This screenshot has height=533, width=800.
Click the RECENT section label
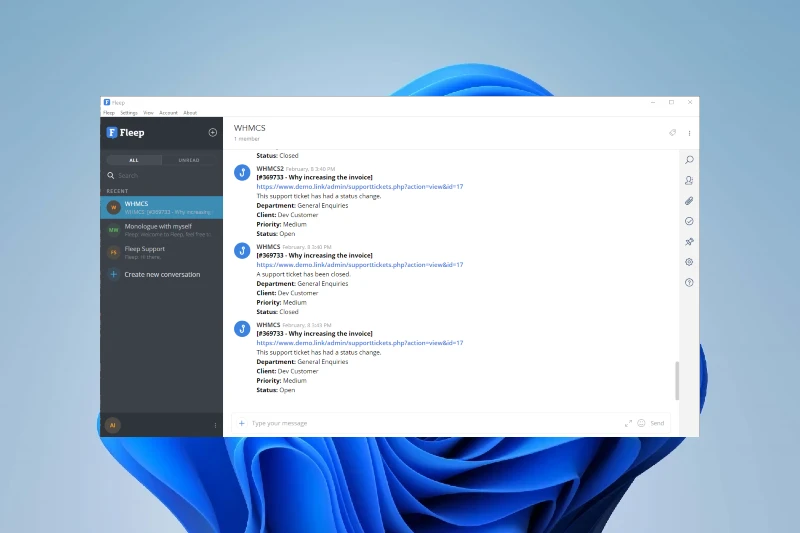[x=117, y=191]
